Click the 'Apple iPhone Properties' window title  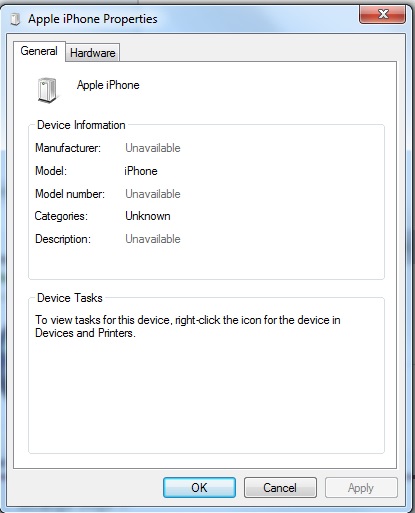pos(93,19)
